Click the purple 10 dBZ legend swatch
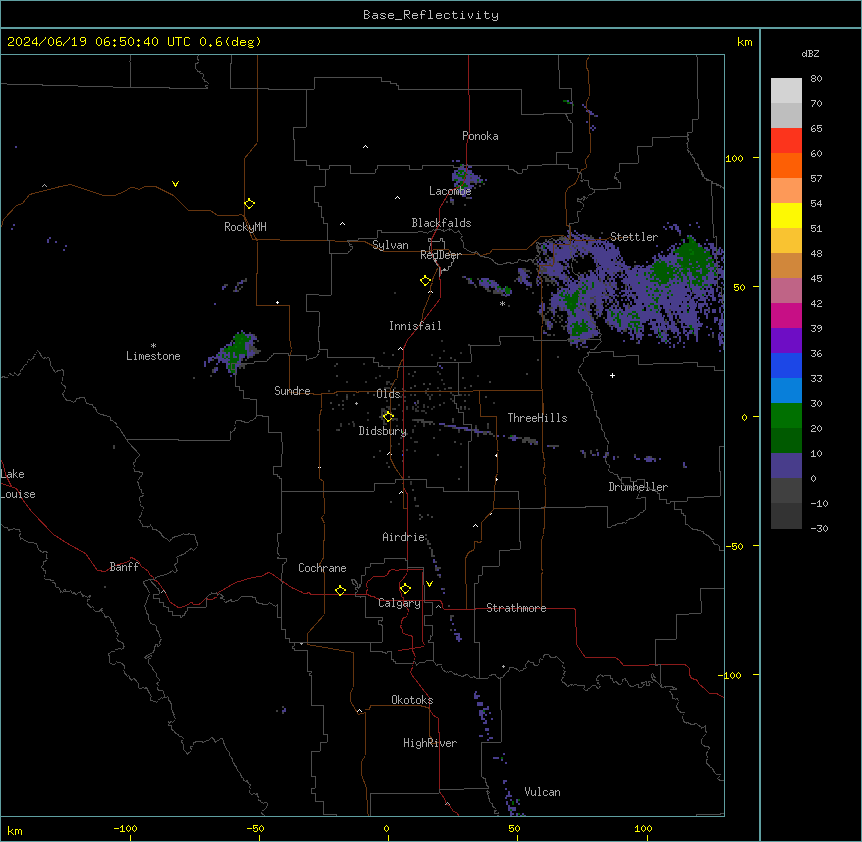 pos(786,466)
